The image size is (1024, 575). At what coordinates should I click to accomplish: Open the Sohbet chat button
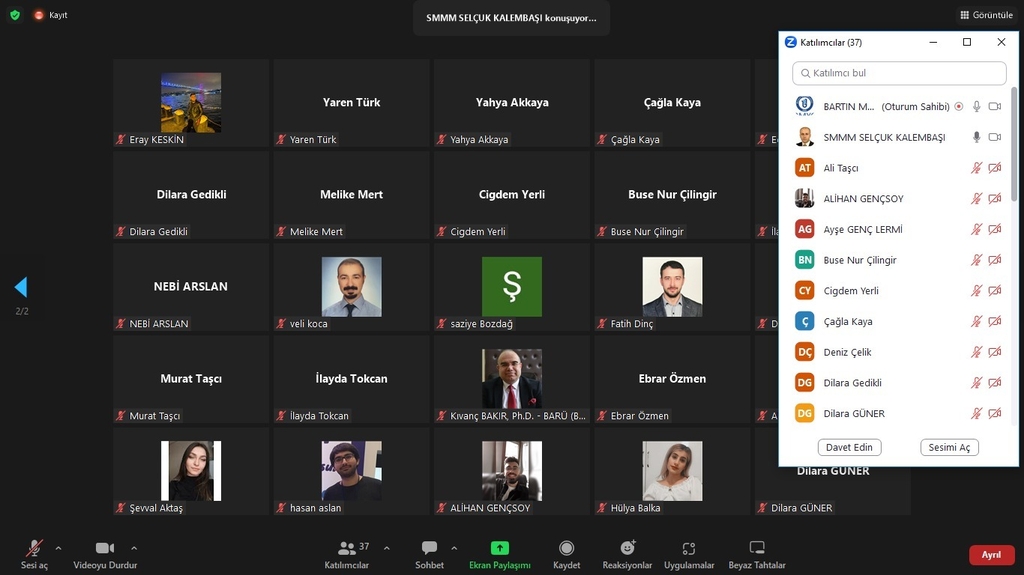pyautogui.click(x=429, y=554)
